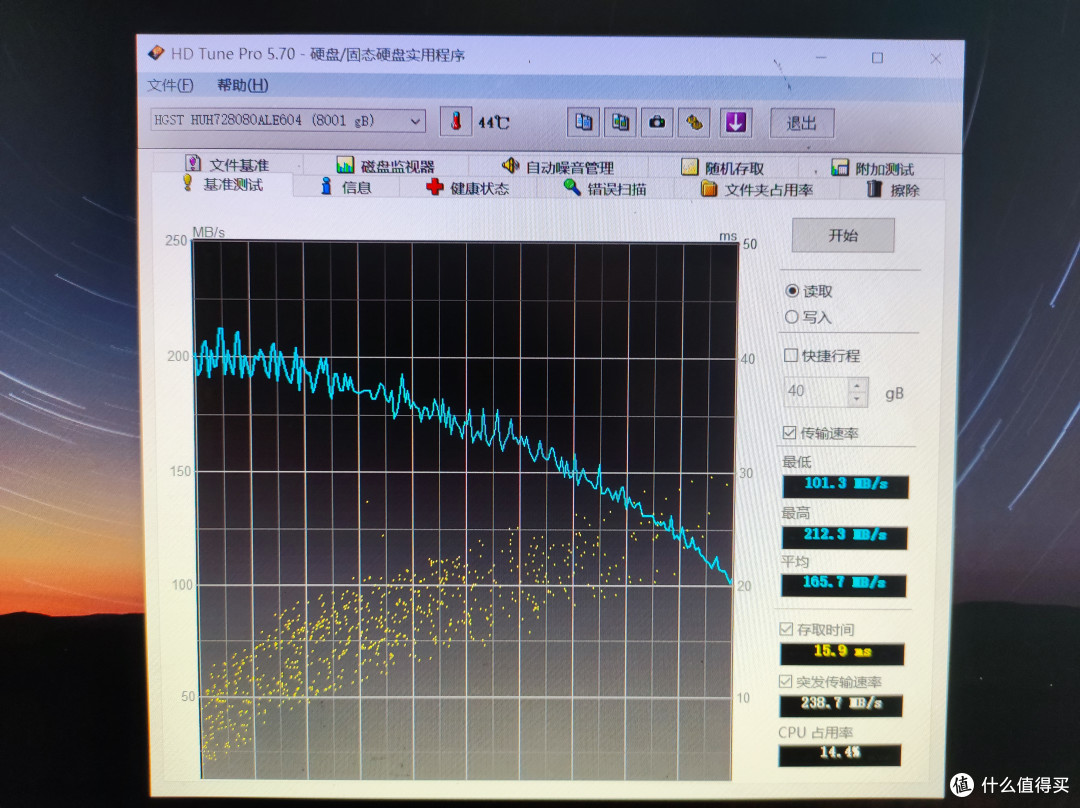
Task: Open the 文件(F) menu
Action: click(169, 85)
